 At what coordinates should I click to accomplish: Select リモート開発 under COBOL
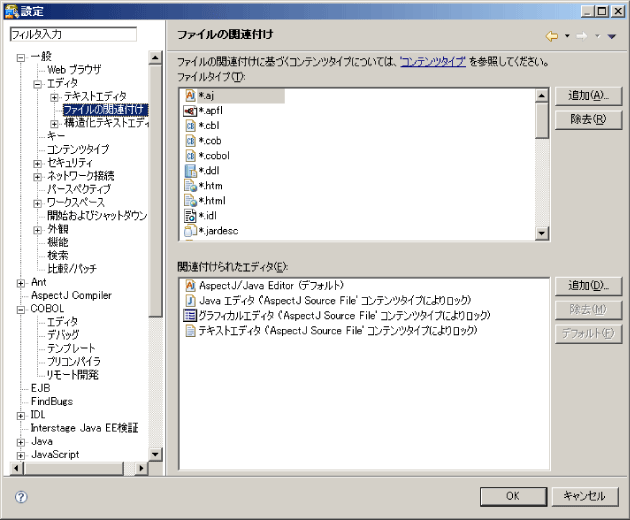(x=72, y=375)
